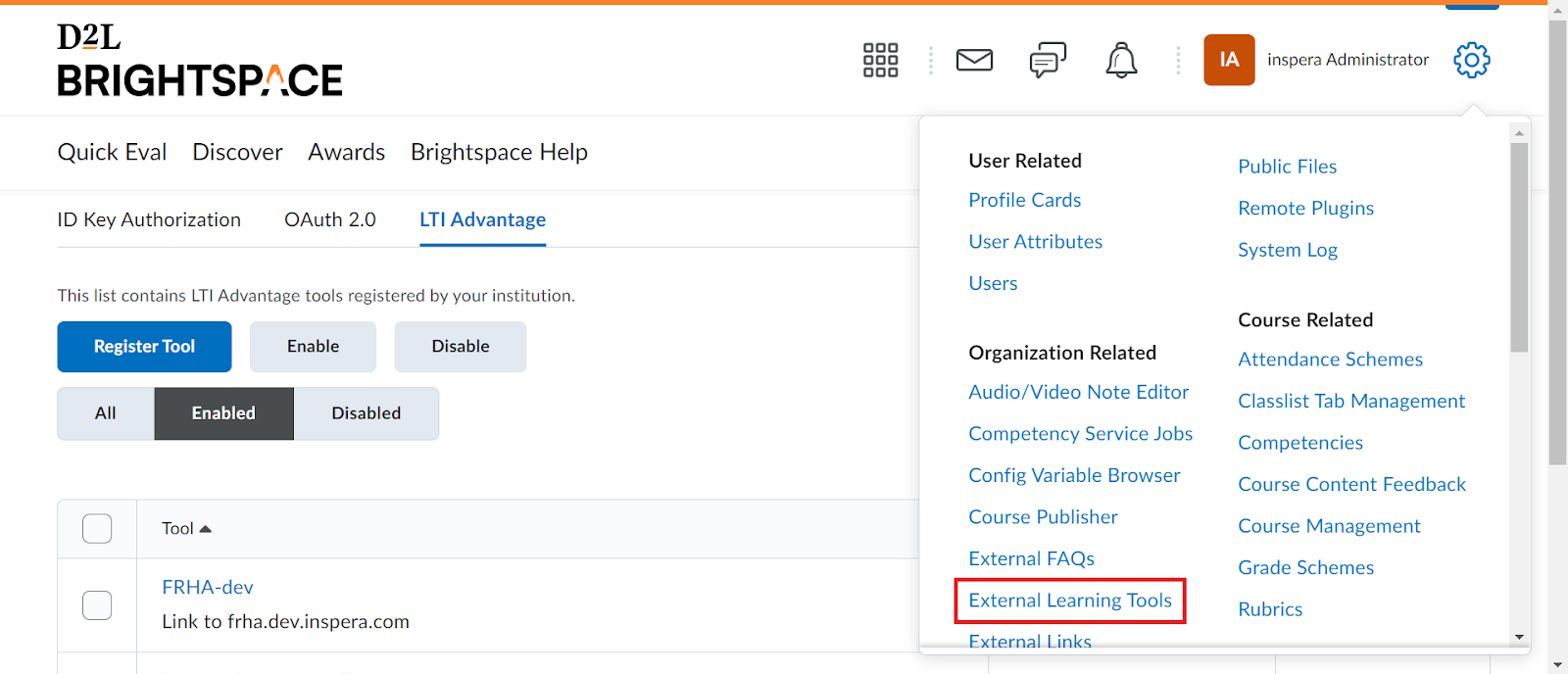Select the Disabled filter
This screenshot has height=674, width=1568.
pyautogui.click(x=367, y=413)
